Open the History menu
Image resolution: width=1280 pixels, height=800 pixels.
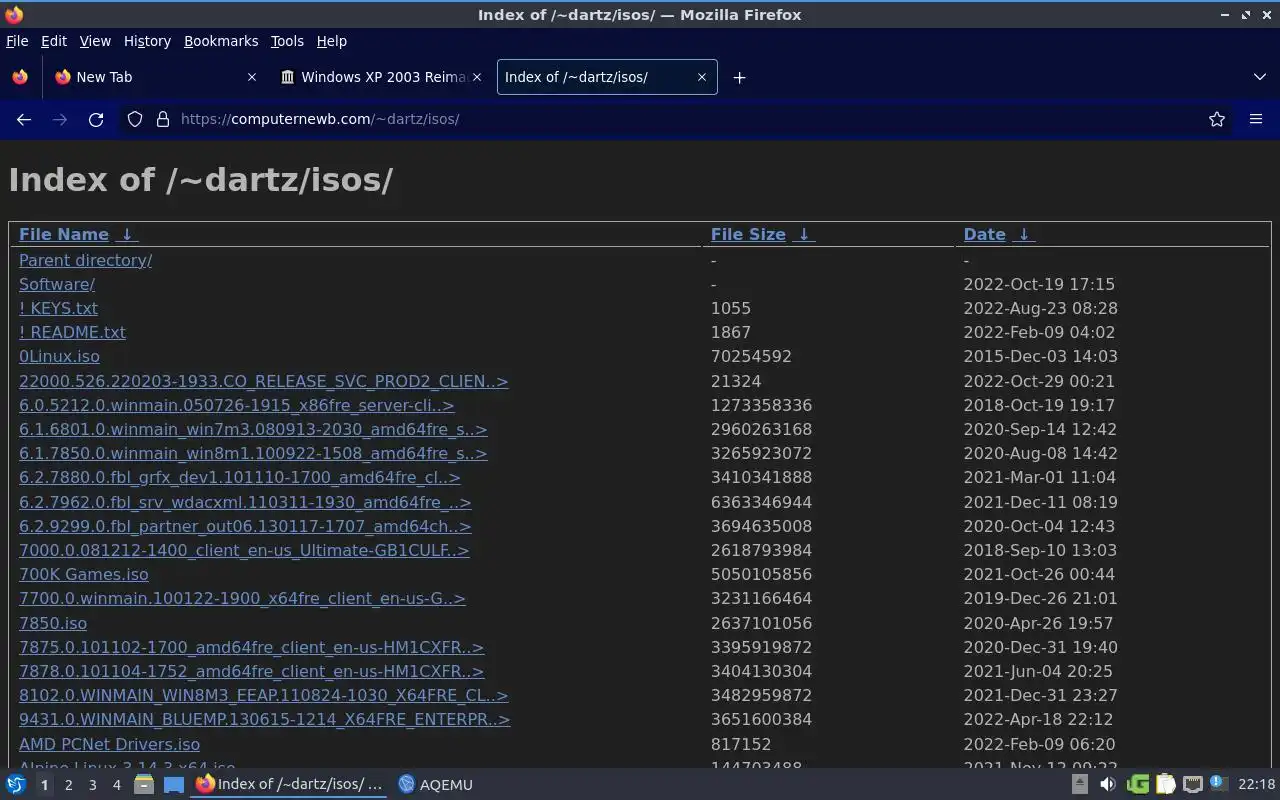coord(147,41)
